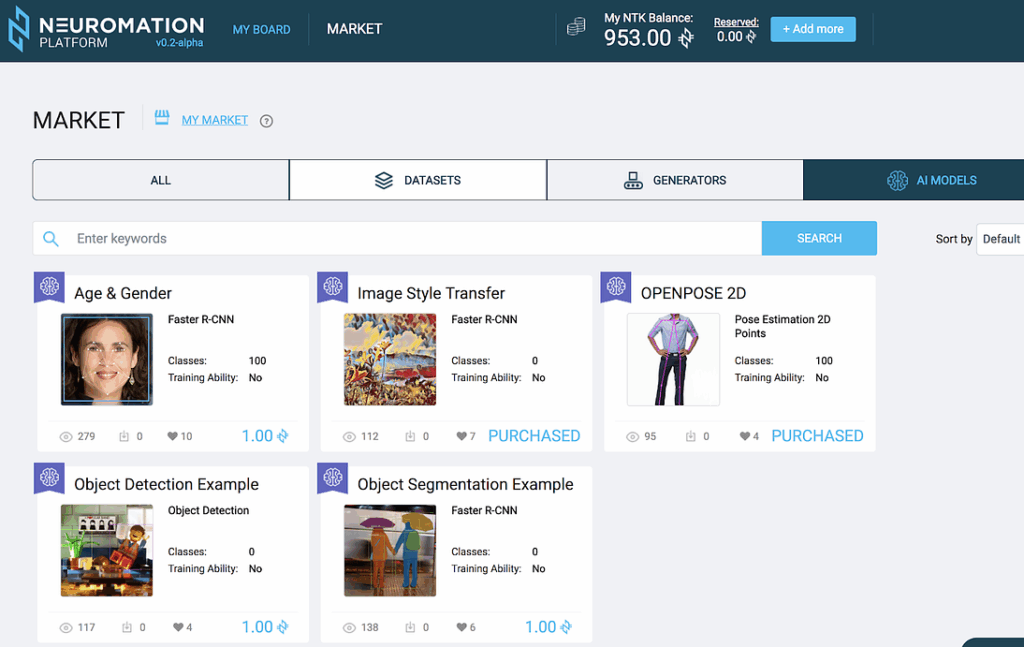Switch to the Datasets tab

(x=418, y=180)
